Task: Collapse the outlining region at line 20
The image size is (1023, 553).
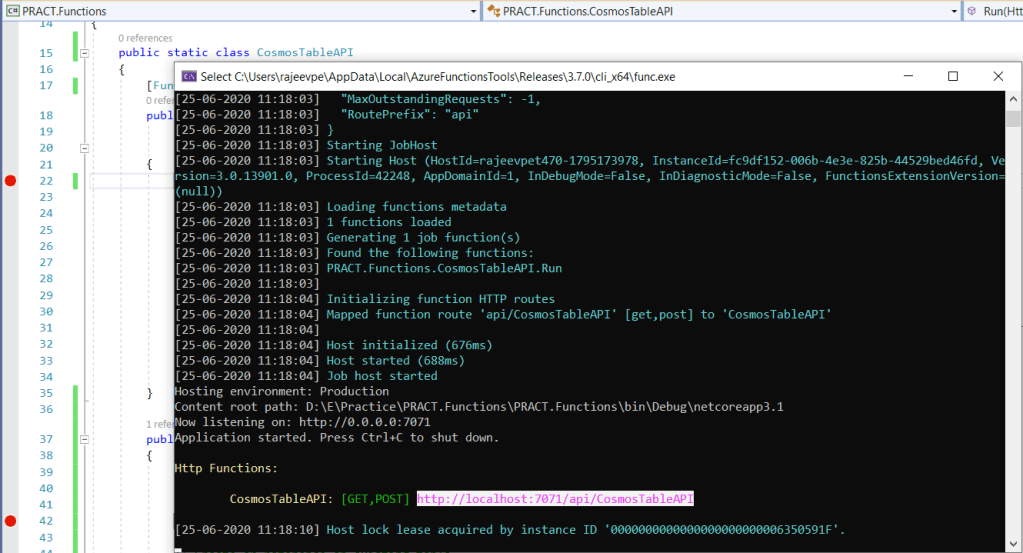Action: coord(85,148)
